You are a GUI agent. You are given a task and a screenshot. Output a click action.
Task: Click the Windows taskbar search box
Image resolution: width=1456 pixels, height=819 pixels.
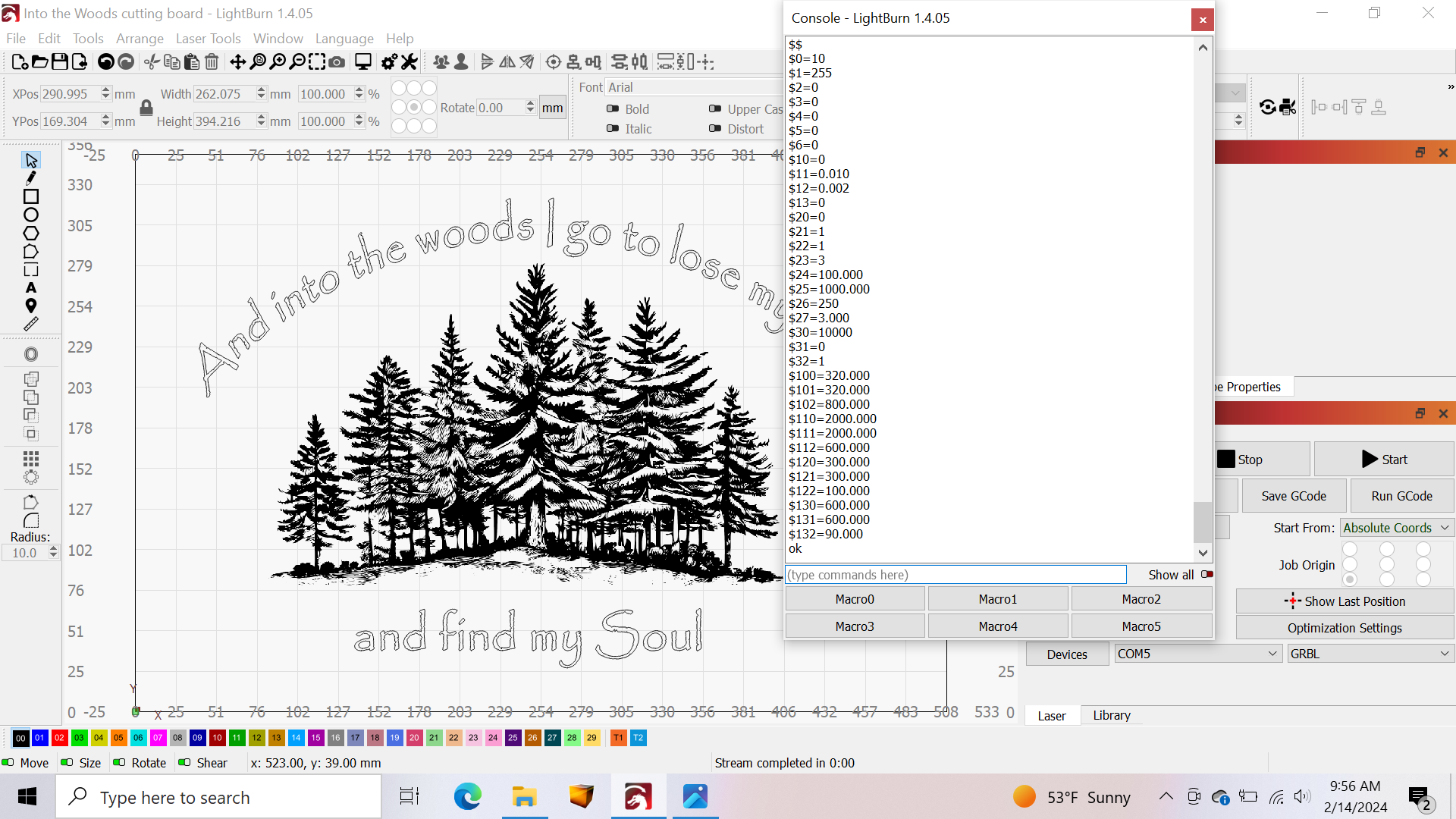coord(218,797)
